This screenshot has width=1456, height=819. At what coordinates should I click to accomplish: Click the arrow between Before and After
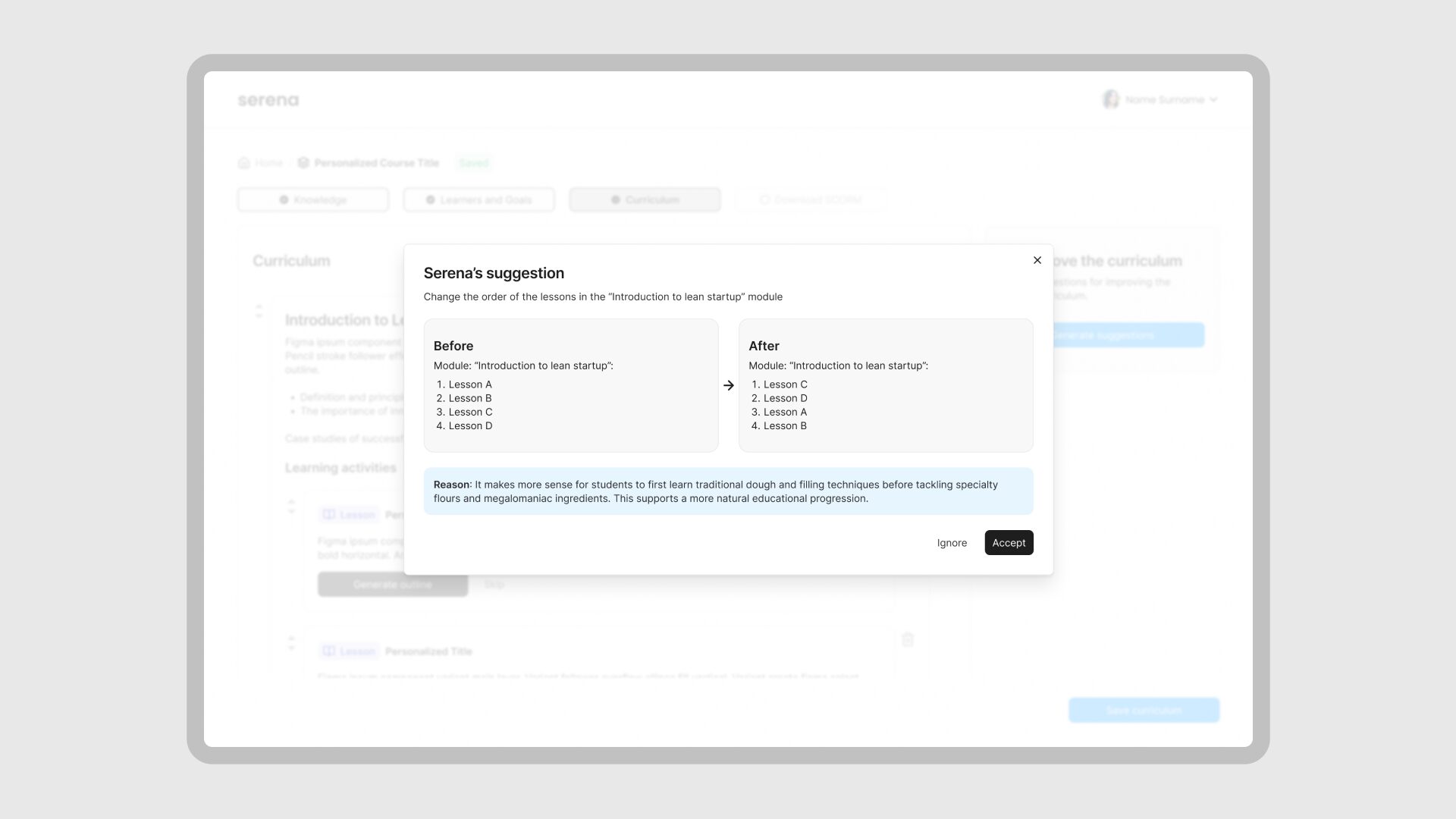click(728, 385)
